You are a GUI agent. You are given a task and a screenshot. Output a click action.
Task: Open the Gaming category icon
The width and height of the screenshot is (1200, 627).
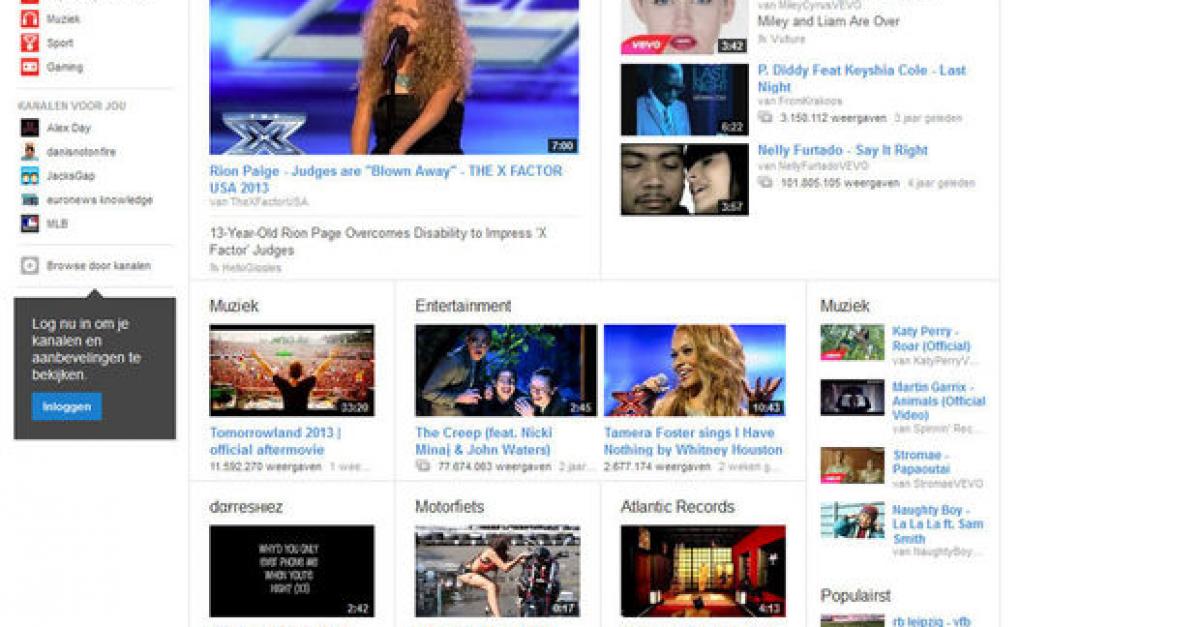point(30,67)
